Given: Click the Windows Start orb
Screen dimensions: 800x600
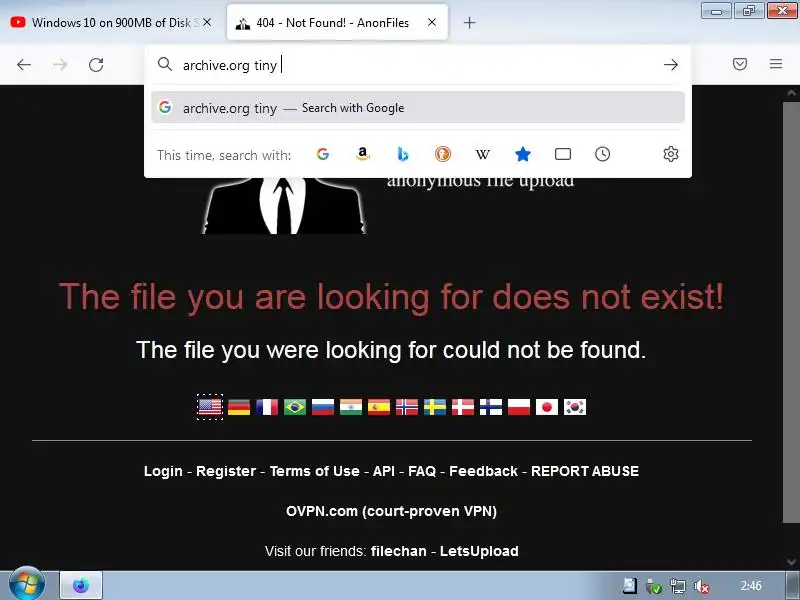Looking at the screenshot, I should pyautogui.click(x=27, y=583).
